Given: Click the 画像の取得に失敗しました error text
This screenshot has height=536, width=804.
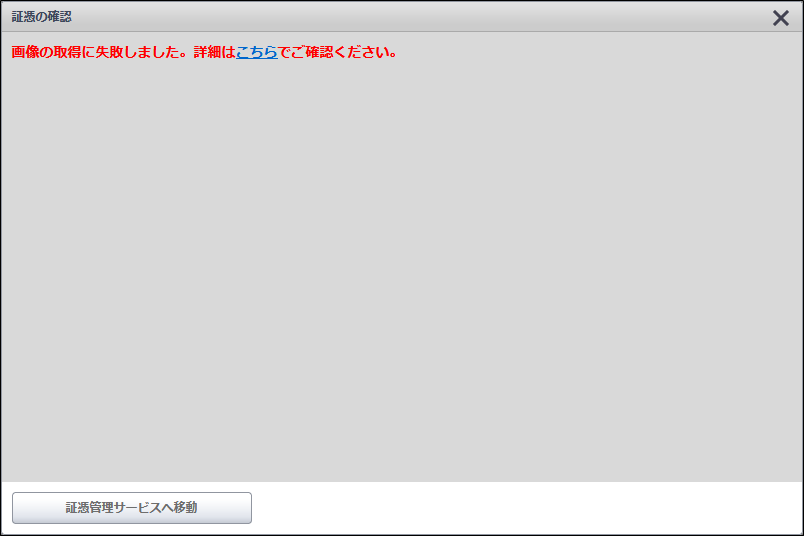Looking at the screenshot, I should (96, 52).
